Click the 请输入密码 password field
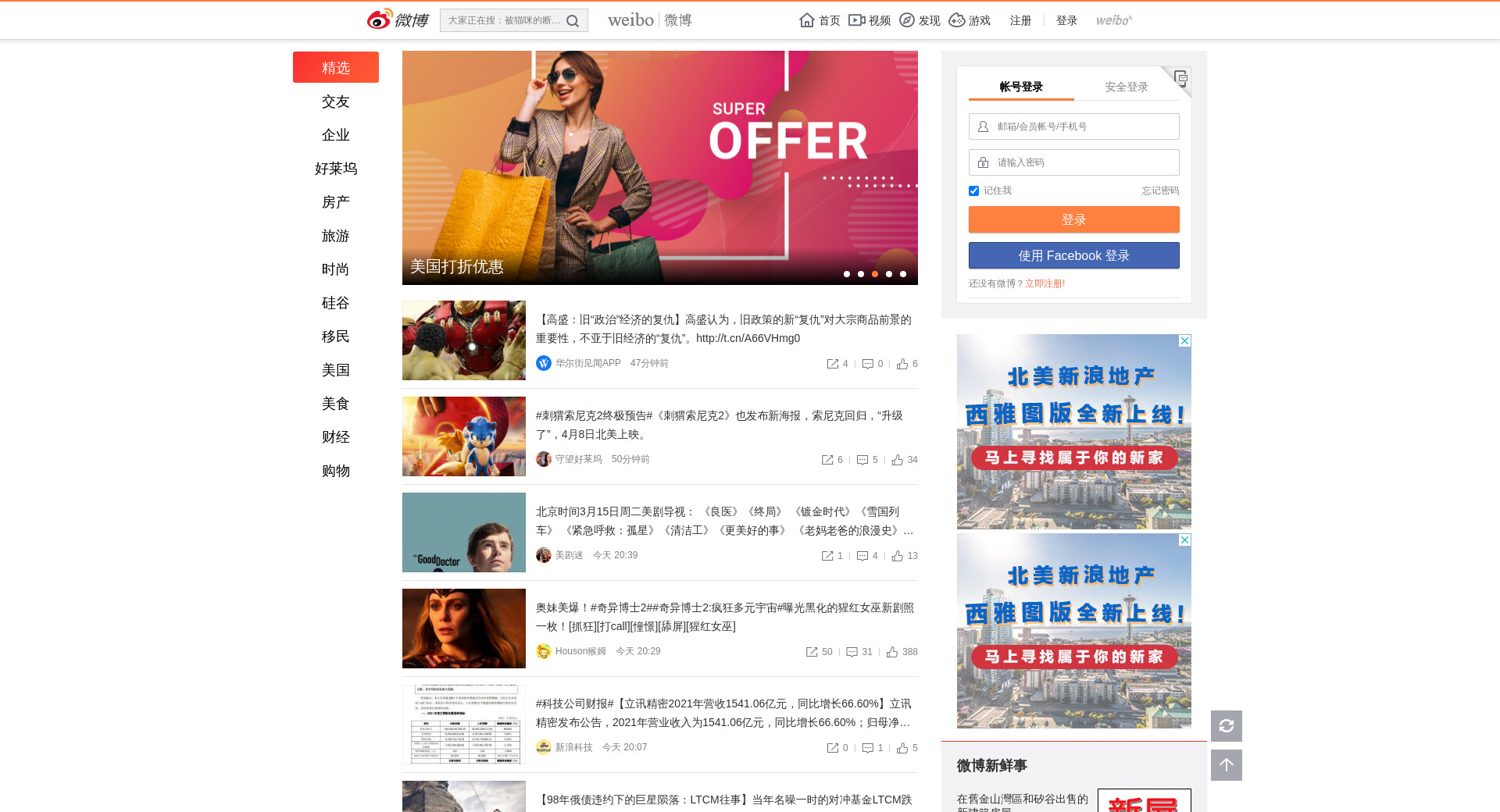Viewport: 1500px width, 812px height. (1074, 162)
